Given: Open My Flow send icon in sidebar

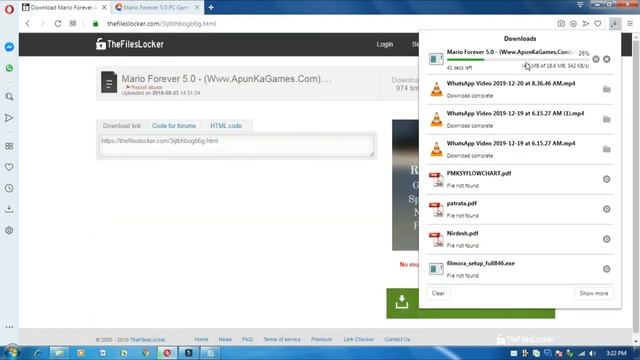Looking at the screenshot, I should point(9,118).
